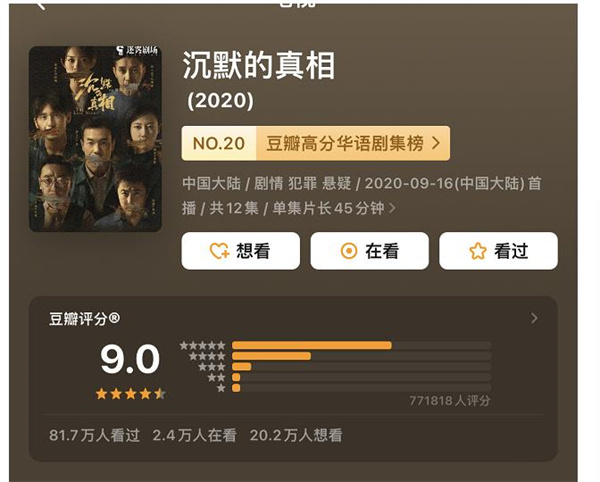600x482 pixels.
Task: Click the four-star row label icons
Action: tap(207, 356)
